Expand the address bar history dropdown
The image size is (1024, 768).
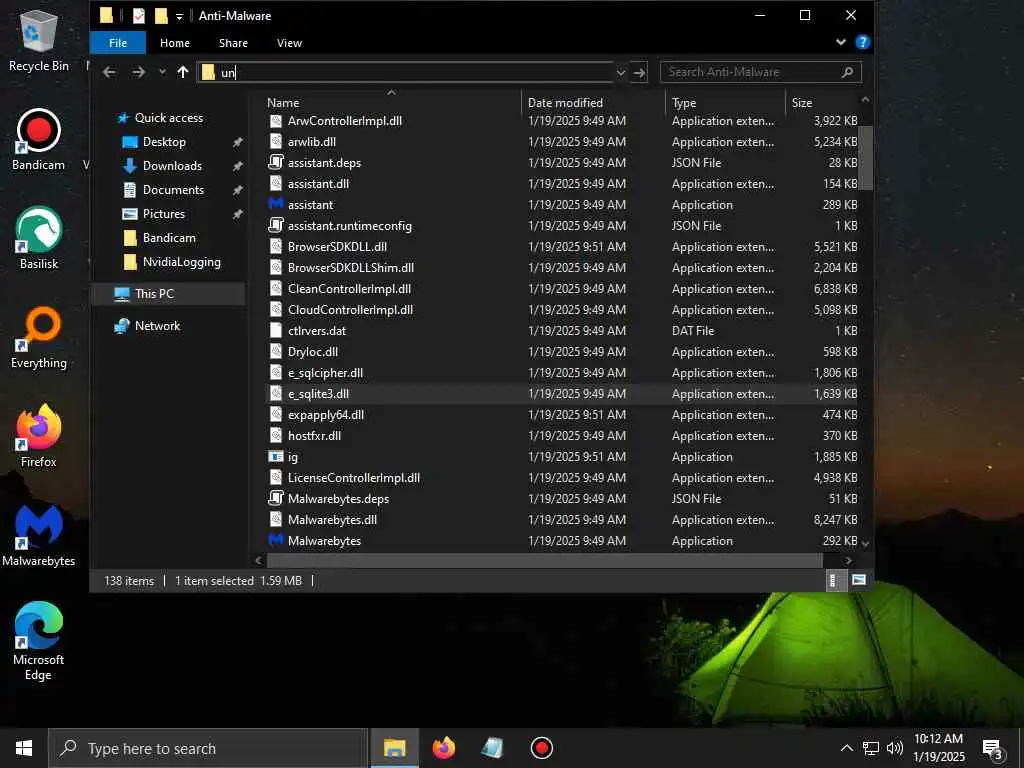coord(620,72)
